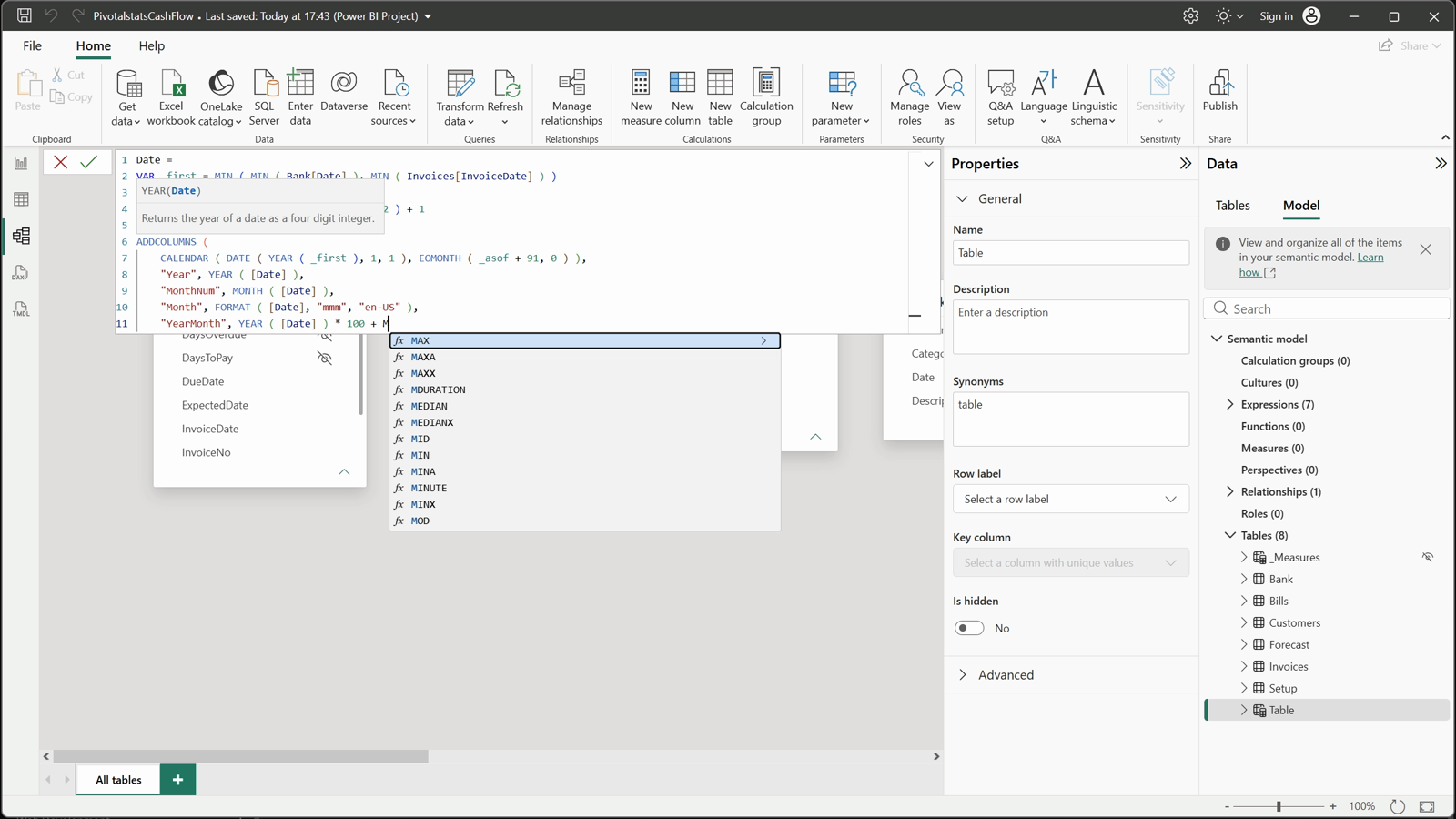The width and height of the screenshot is (1456, 819).
Task: Open the Get data menu
Action: point(126,97)
